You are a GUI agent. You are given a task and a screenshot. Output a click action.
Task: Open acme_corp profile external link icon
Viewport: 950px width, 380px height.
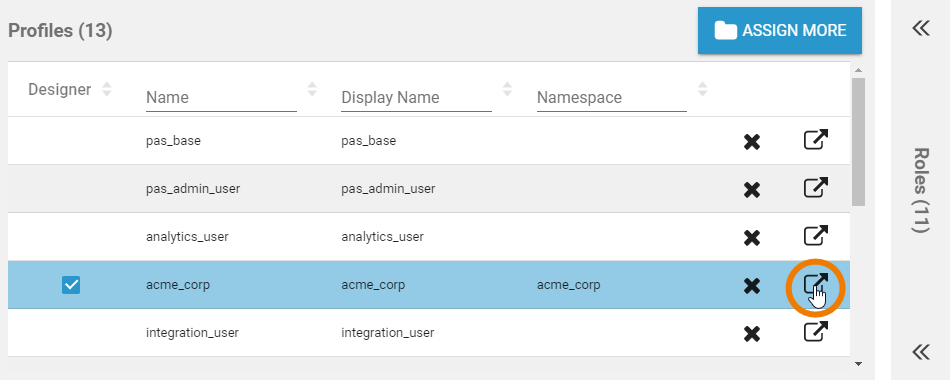(x=815, y=284)
